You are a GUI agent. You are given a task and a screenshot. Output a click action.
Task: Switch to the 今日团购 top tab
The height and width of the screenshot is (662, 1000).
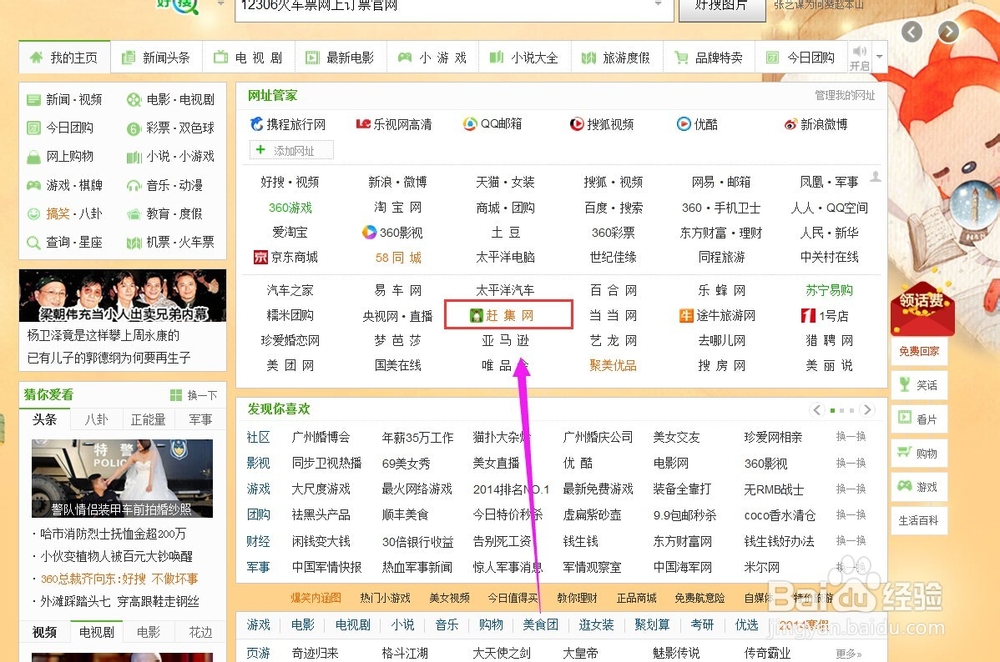click(800, 57)
